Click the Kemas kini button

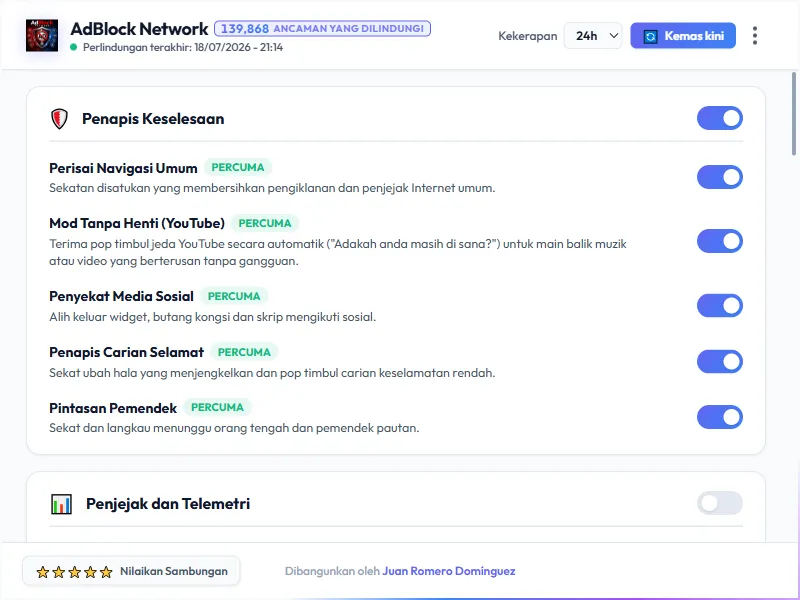click(683, 36)
